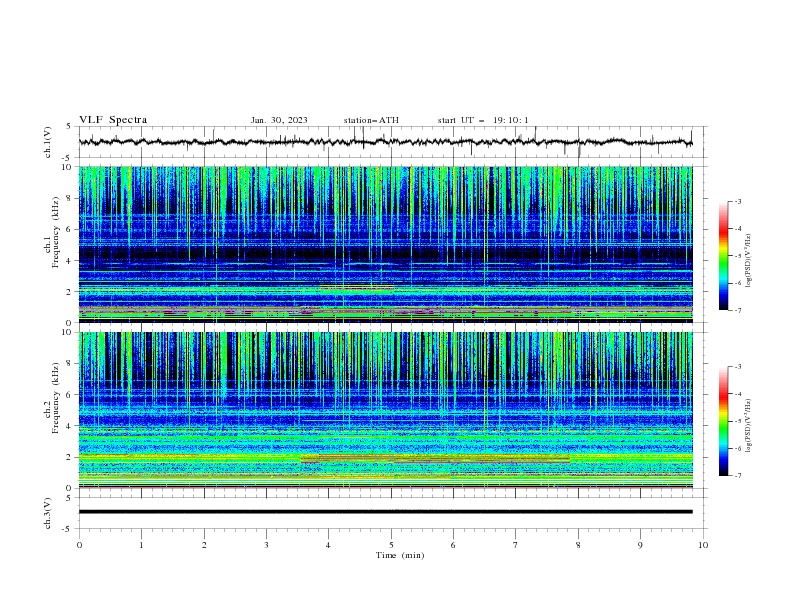Click time axis tick label "6"
The height and width of the screenshot is (612, 792).
click(x=453, y=545)
